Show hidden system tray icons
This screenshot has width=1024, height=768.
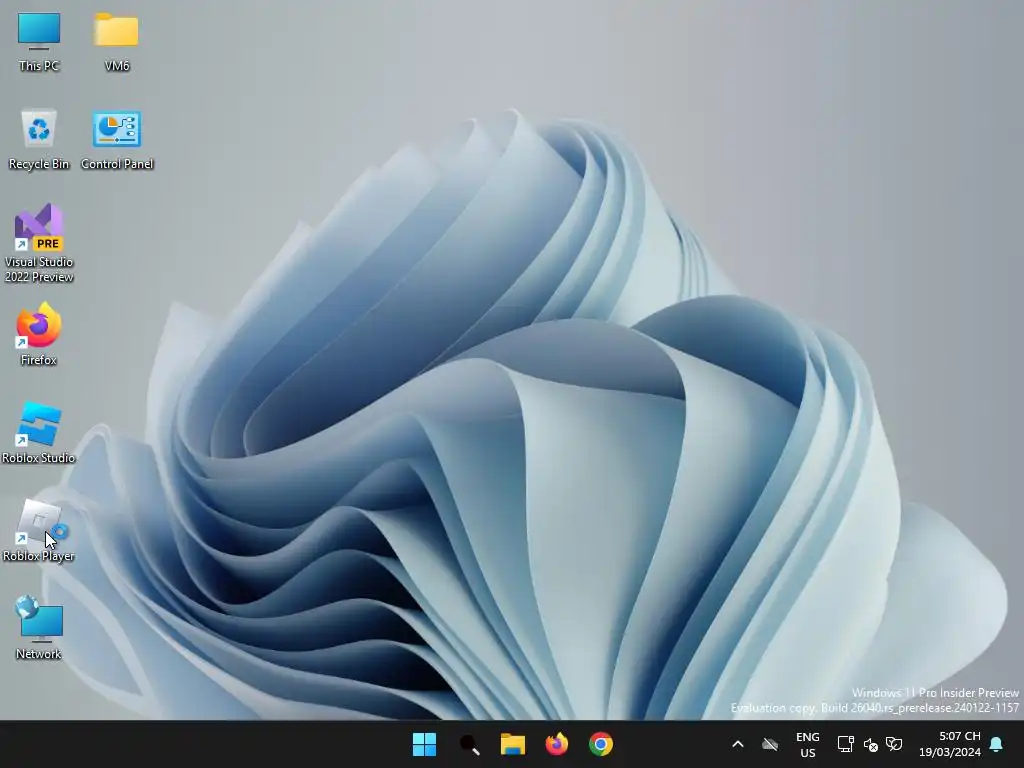(x=738, y=744)
